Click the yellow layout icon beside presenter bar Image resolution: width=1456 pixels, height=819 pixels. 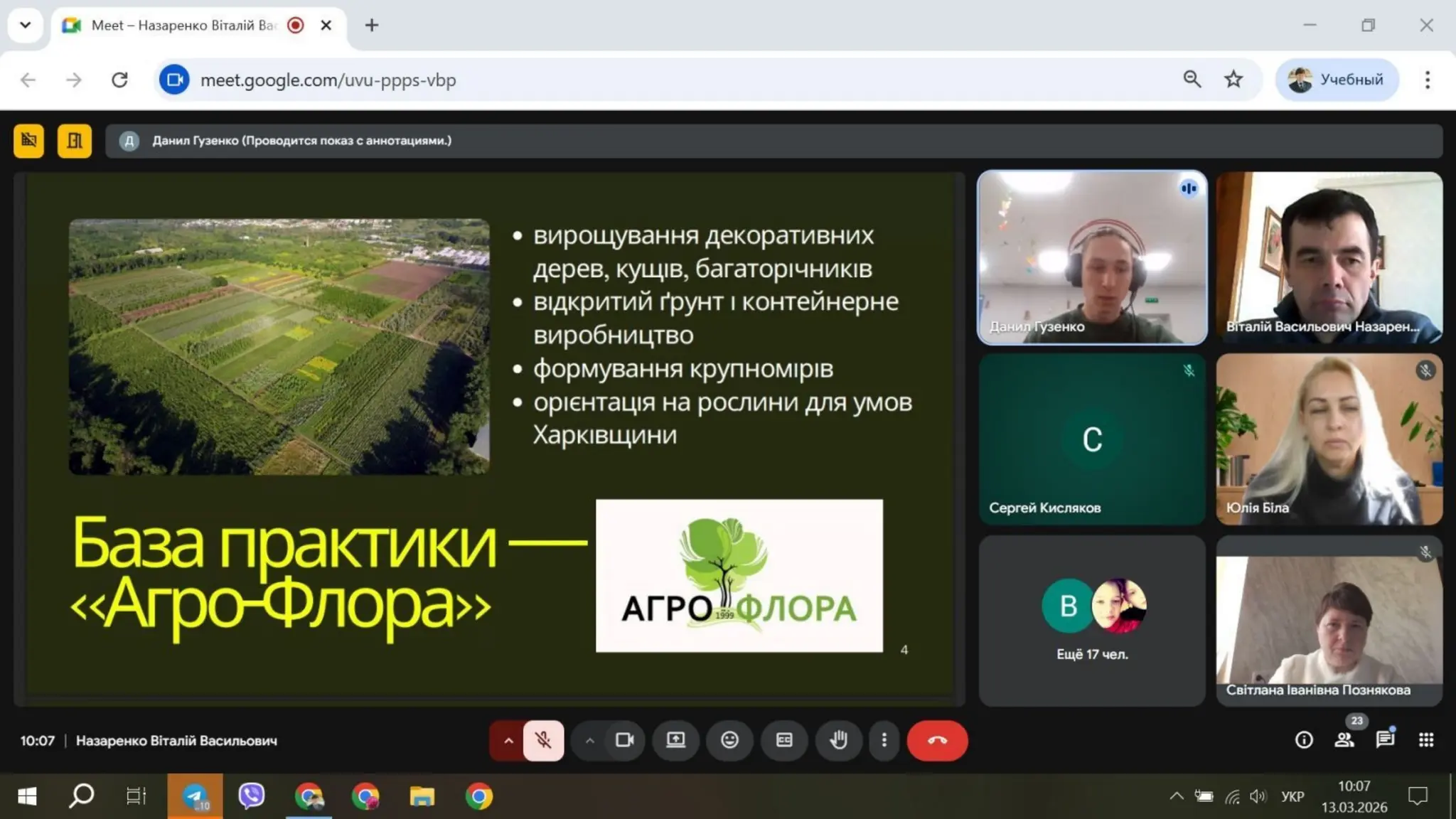point(75,140)
